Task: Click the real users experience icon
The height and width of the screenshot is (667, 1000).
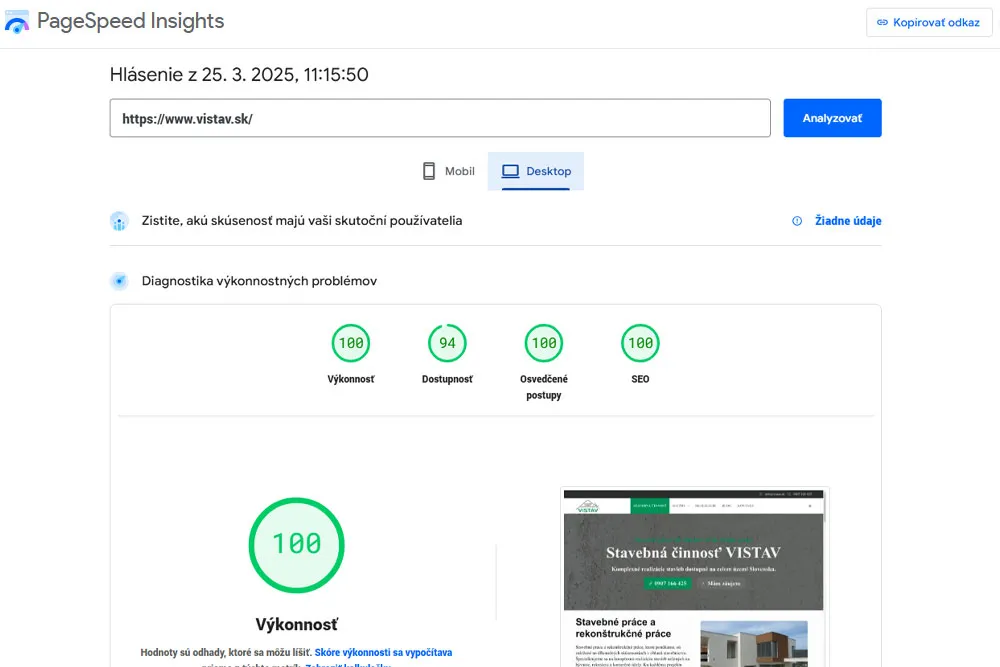Action: pyautogui.click(x=119, y=221)
